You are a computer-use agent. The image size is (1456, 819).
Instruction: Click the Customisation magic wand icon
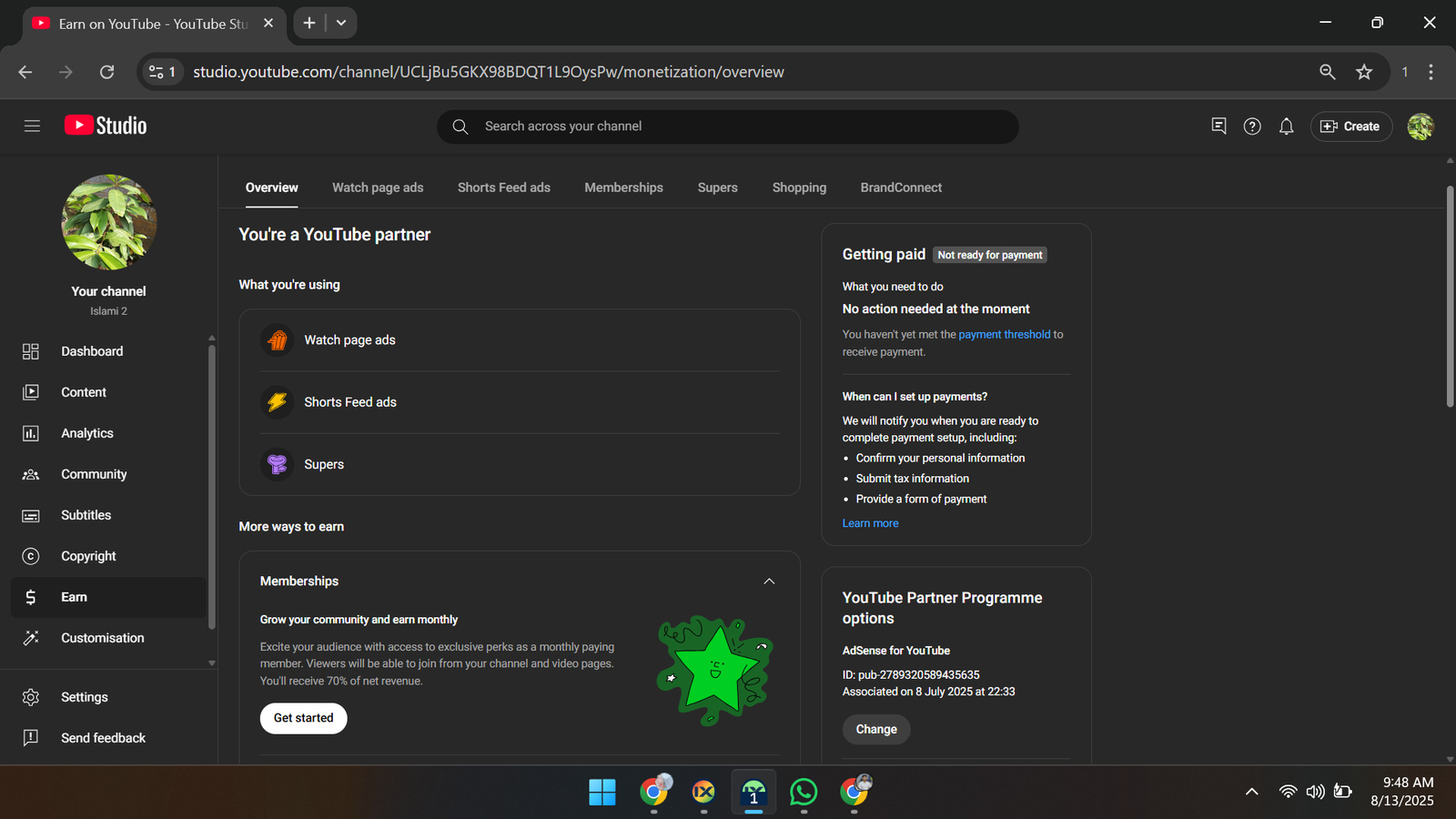point(31,638)
